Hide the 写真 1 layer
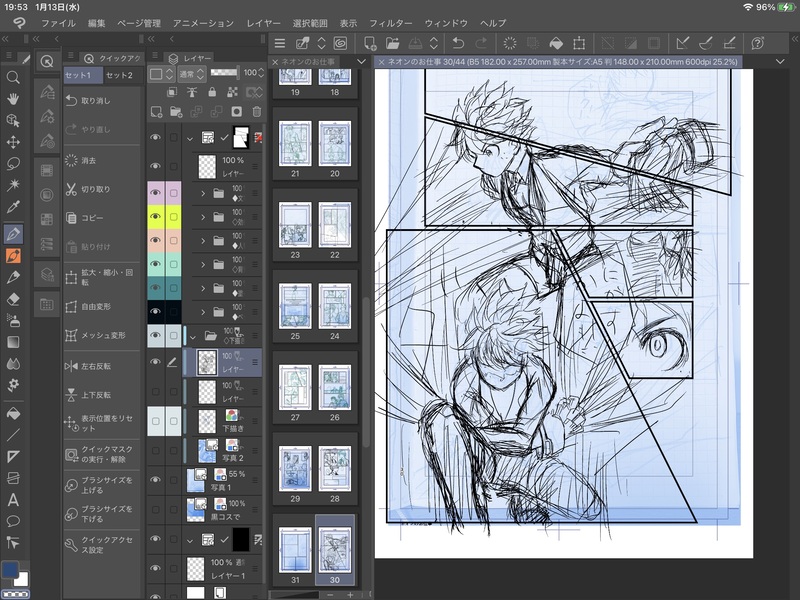This screenshot has width=800, height=600. coord(155,480)
